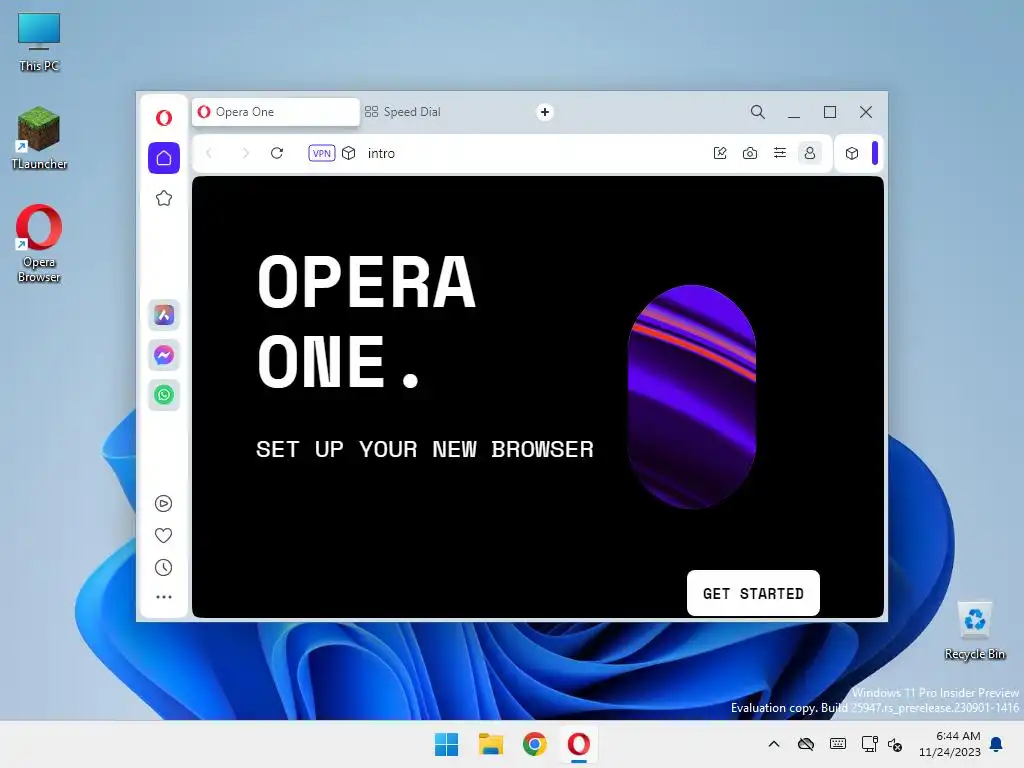The image size is (1024, 768).
Task: Take a snapshot with camera icon
Action: point(750,153)
